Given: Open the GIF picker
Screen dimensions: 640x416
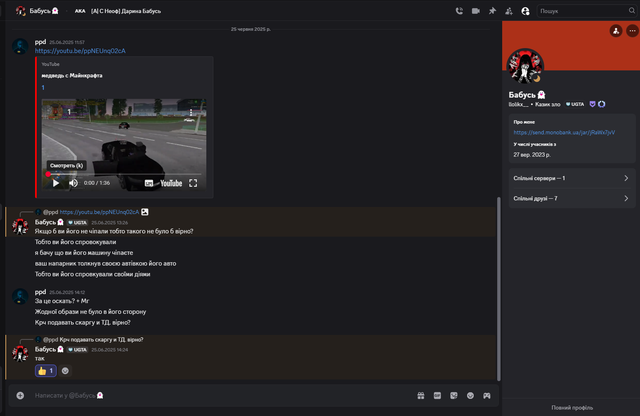Looking at the screenshot, I should point(437,395).
